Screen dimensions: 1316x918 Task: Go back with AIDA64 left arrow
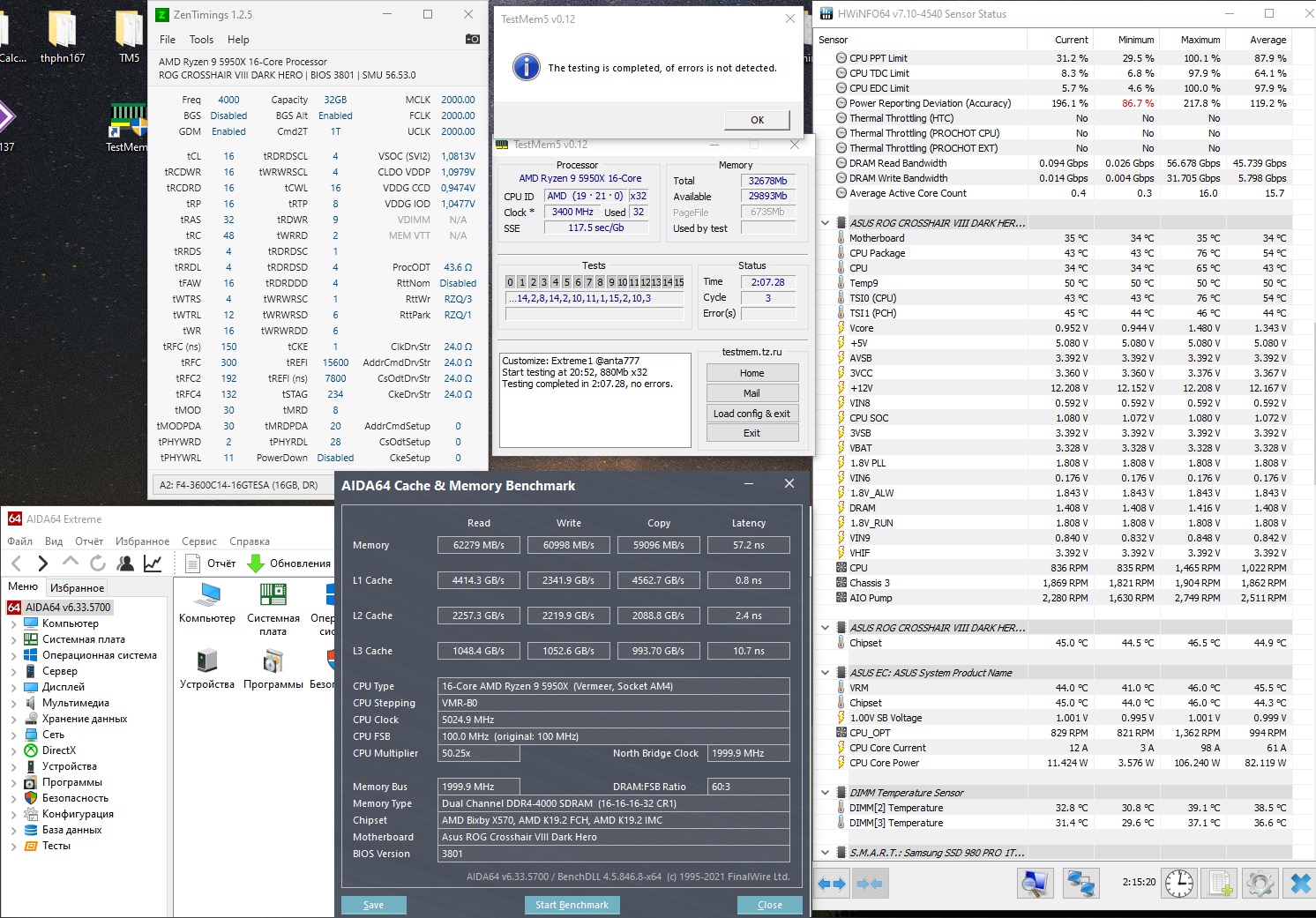pos(17,563)
